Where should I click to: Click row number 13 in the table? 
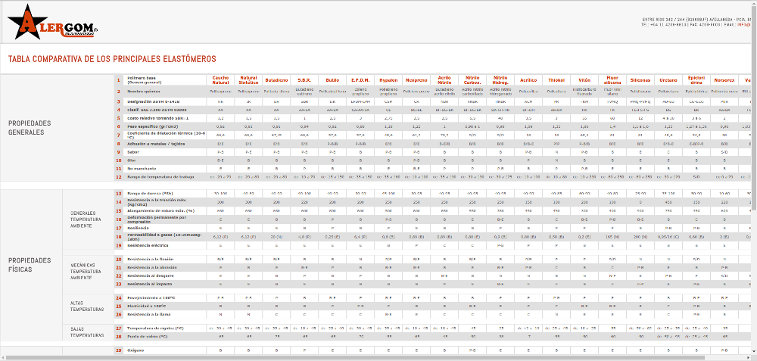(119, 193)
